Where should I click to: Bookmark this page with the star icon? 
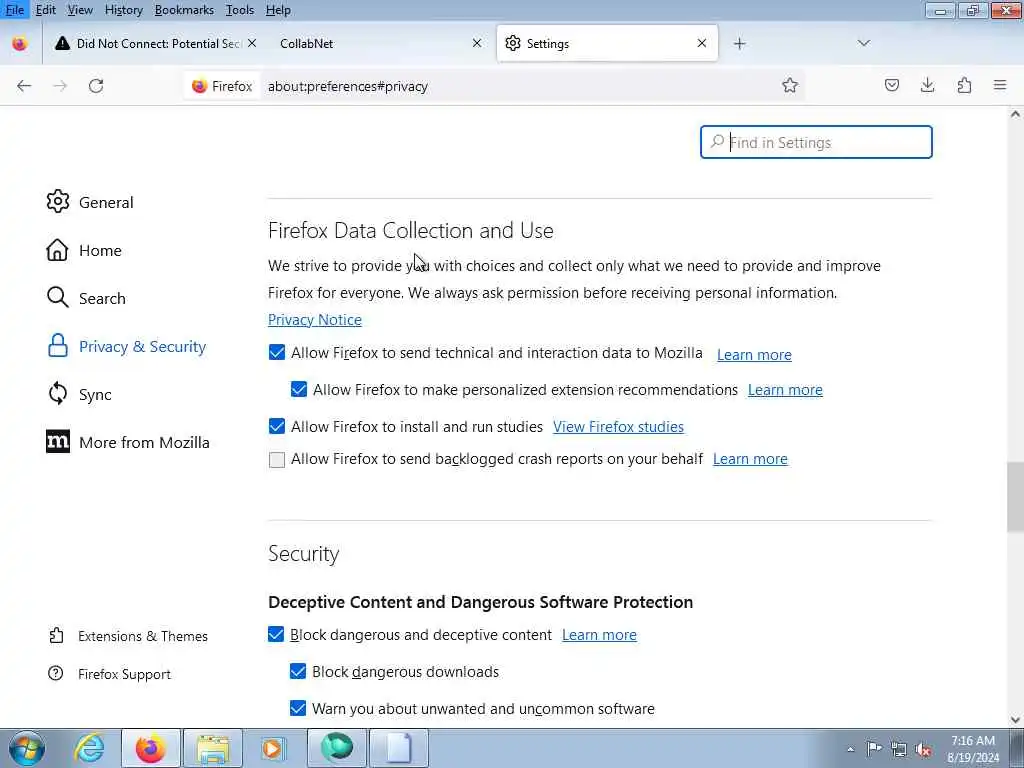(790, 86)
